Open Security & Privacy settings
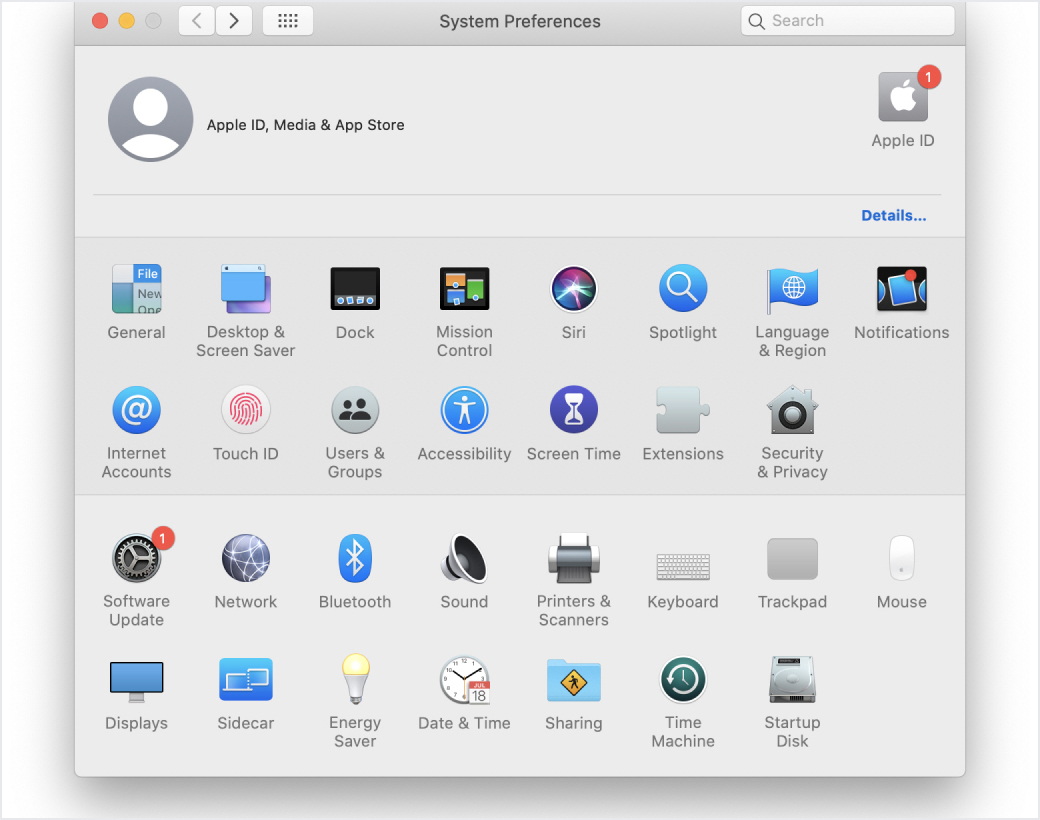Viewport: 1040px width, 820px height. pyautogui.click(x=792, y=411)
